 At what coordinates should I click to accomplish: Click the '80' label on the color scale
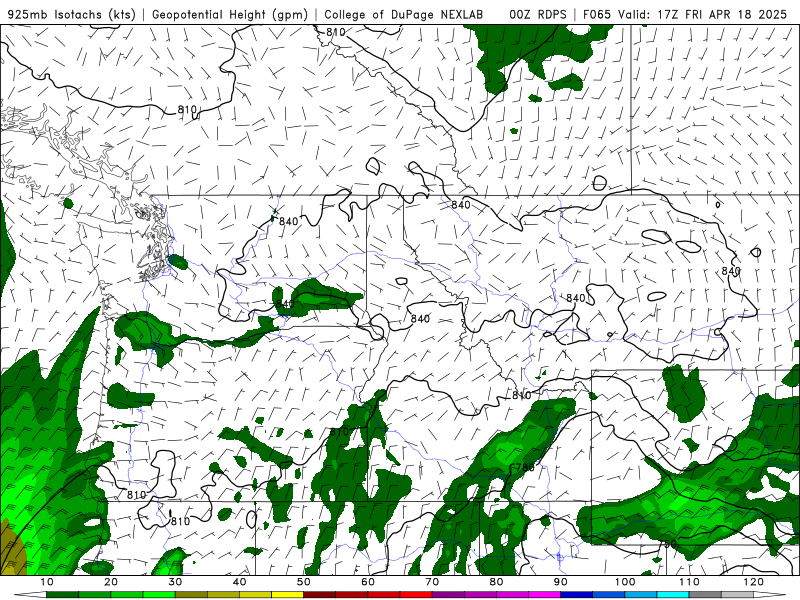(496, 582)
